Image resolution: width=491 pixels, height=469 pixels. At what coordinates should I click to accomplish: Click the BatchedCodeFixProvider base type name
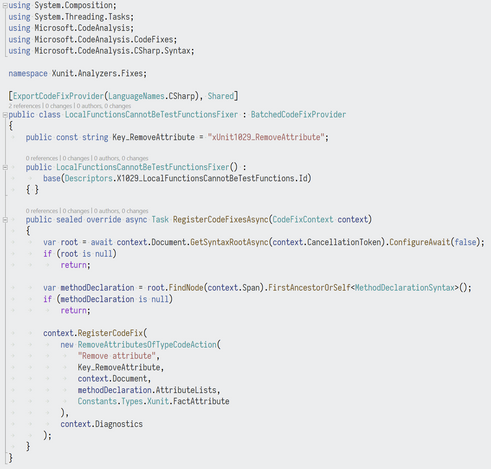(298, 115)
